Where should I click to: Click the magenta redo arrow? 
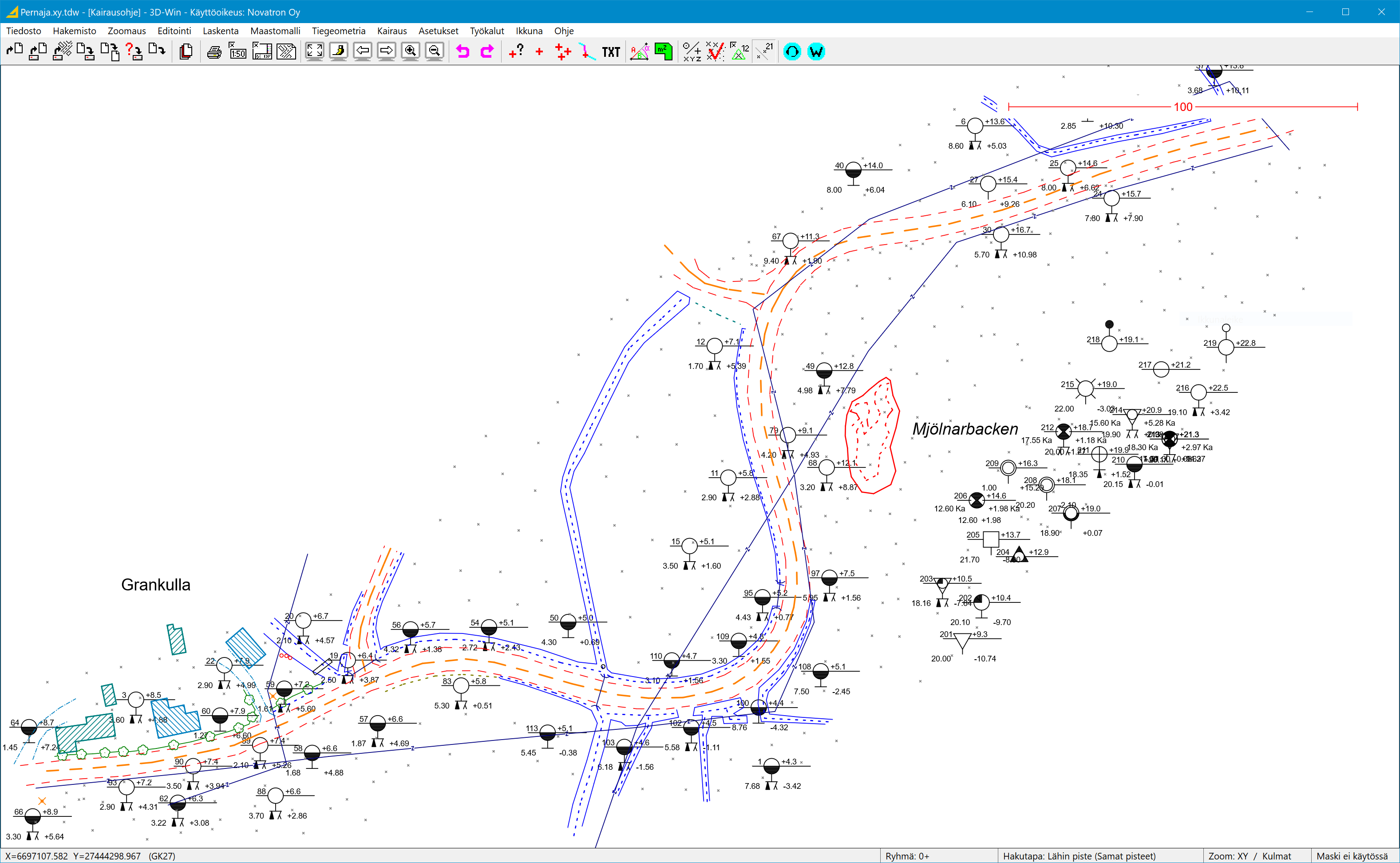(487, 52)
